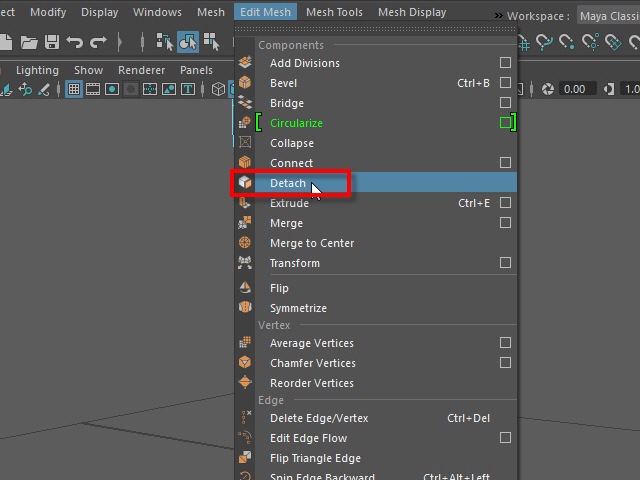This screenshot has height=480, width=640.
Task: Click the Undo arrow icon
Action: pyautogui.click(x=75, y=42)
